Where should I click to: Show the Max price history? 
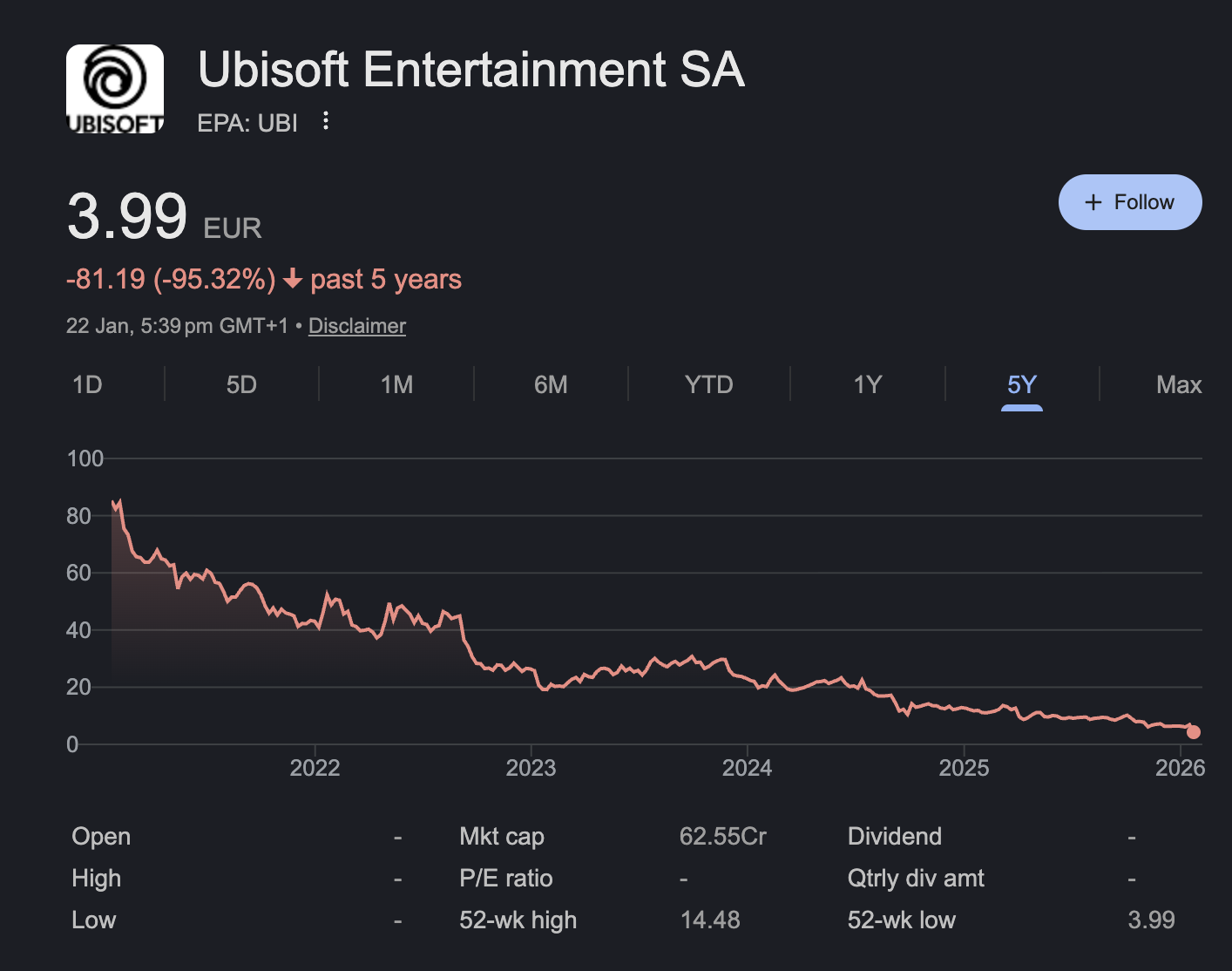pos(1178,384)
